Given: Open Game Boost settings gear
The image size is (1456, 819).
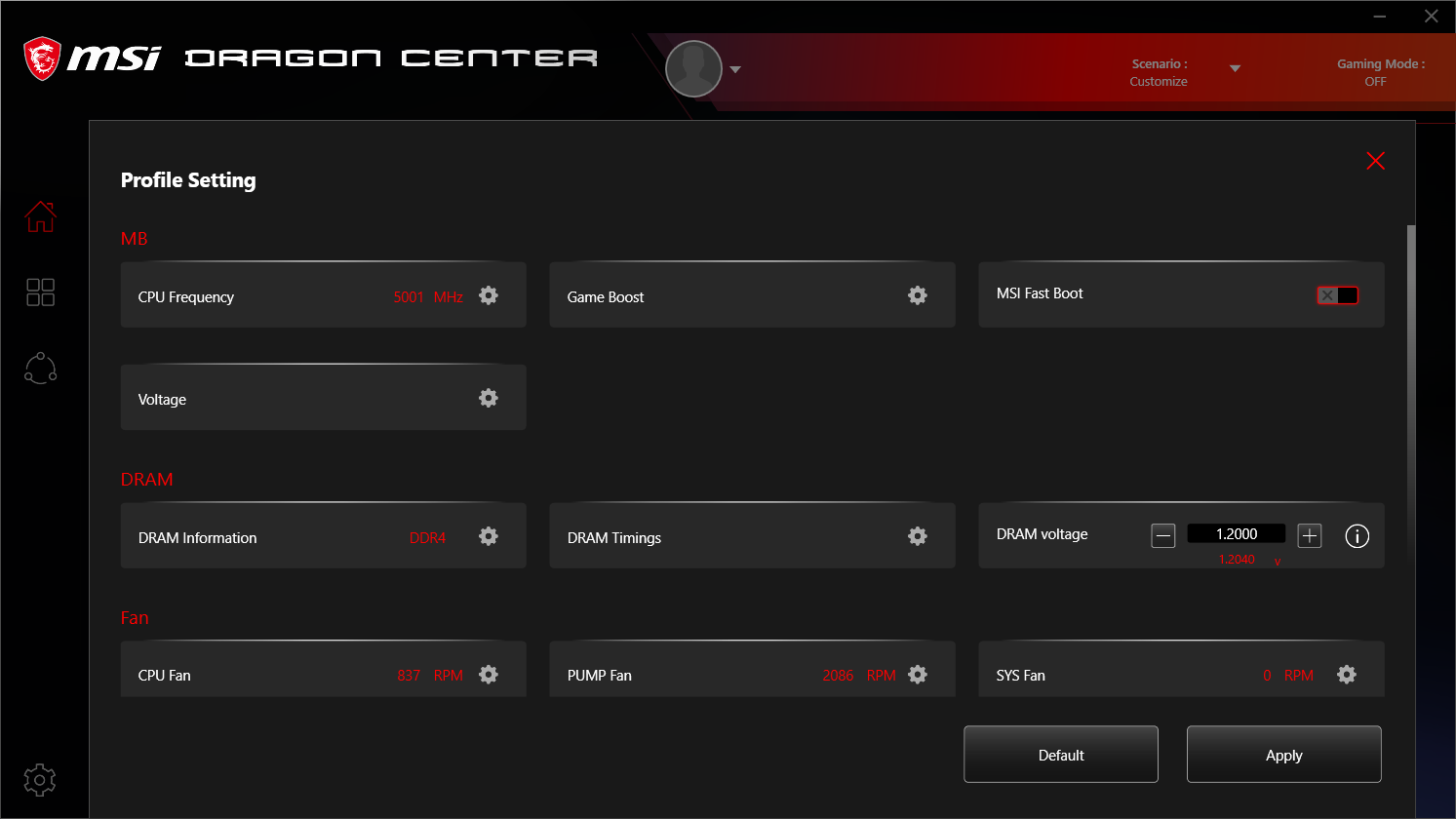Looking at the screenshot, I should coord(918,295).
